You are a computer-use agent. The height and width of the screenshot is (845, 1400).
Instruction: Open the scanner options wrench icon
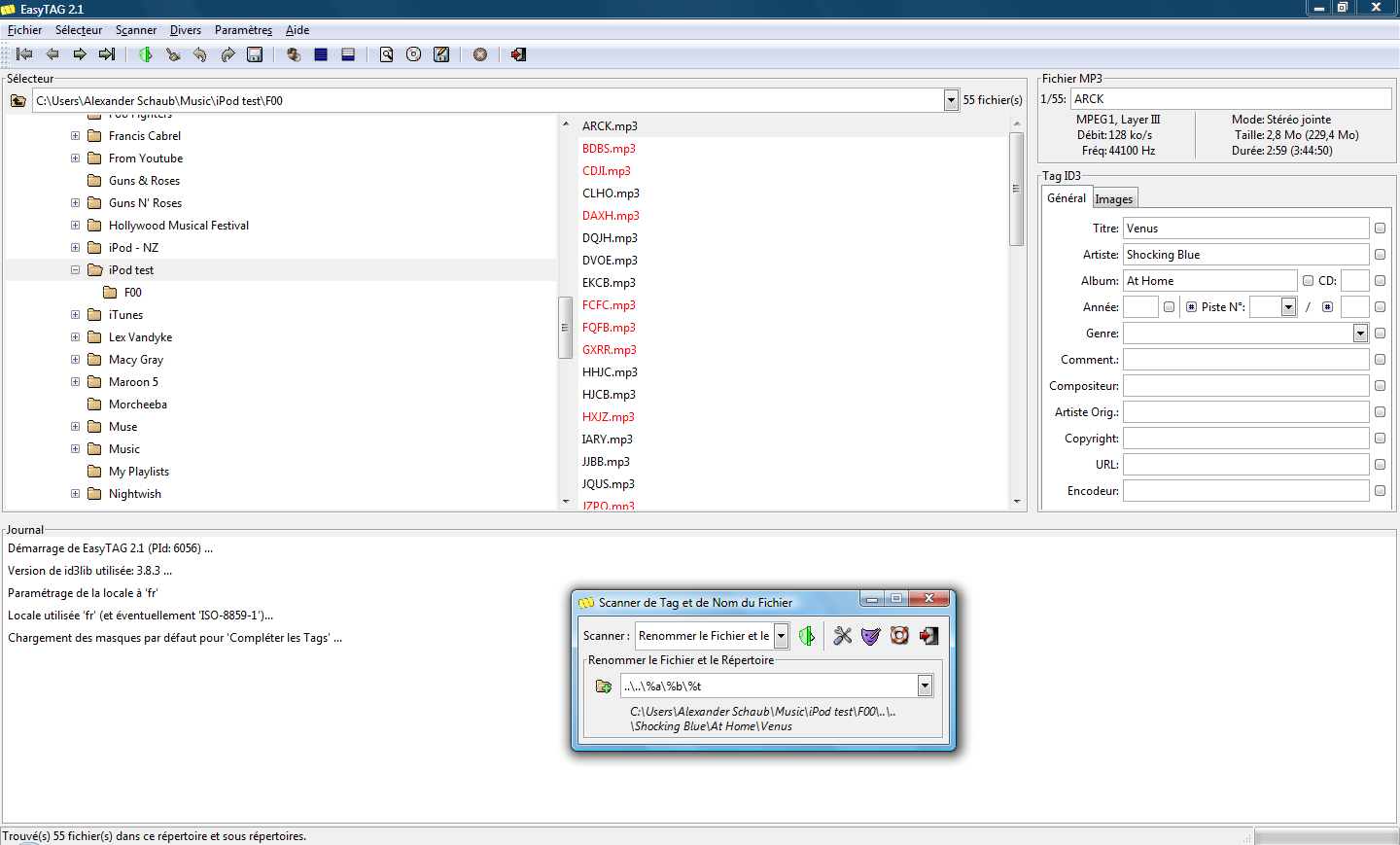coord(842,636)
